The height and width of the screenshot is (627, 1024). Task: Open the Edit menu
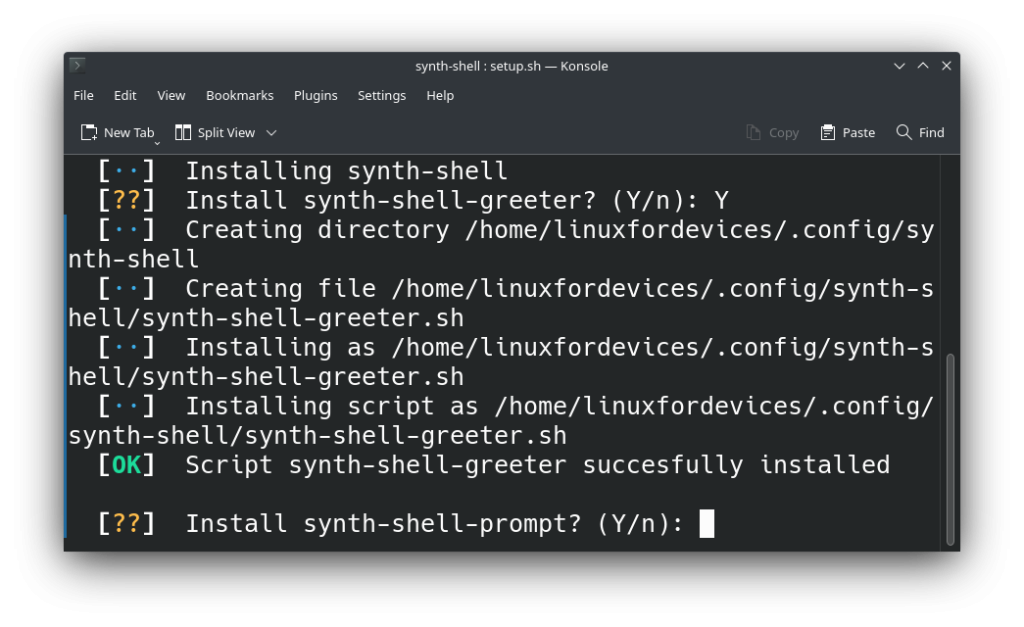click(x=125, y=96)
